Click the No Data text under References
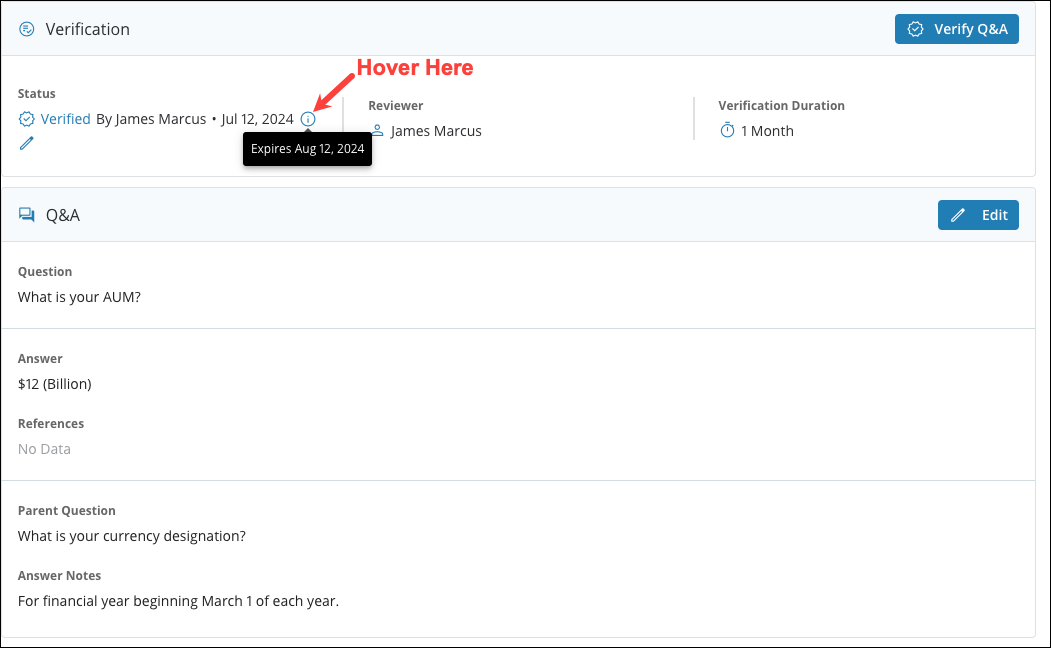This screenshot has width=1051, height=648. coord(44,449)
